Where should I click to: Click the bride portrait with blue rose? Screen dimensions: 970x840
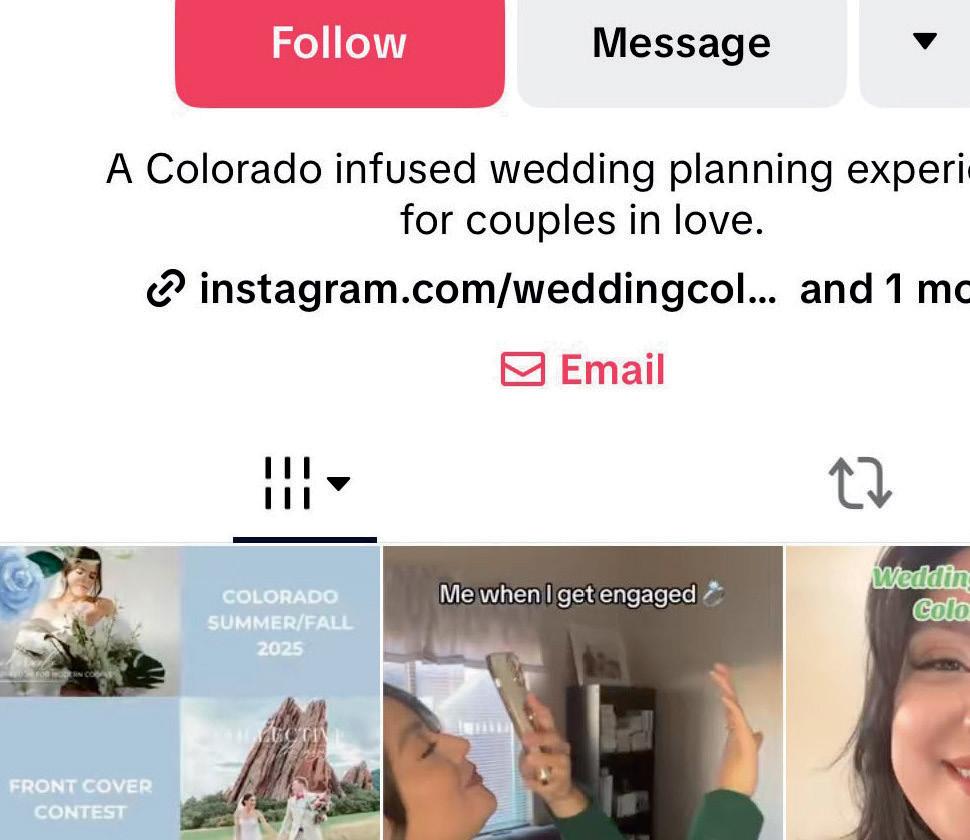click(89, 621)
